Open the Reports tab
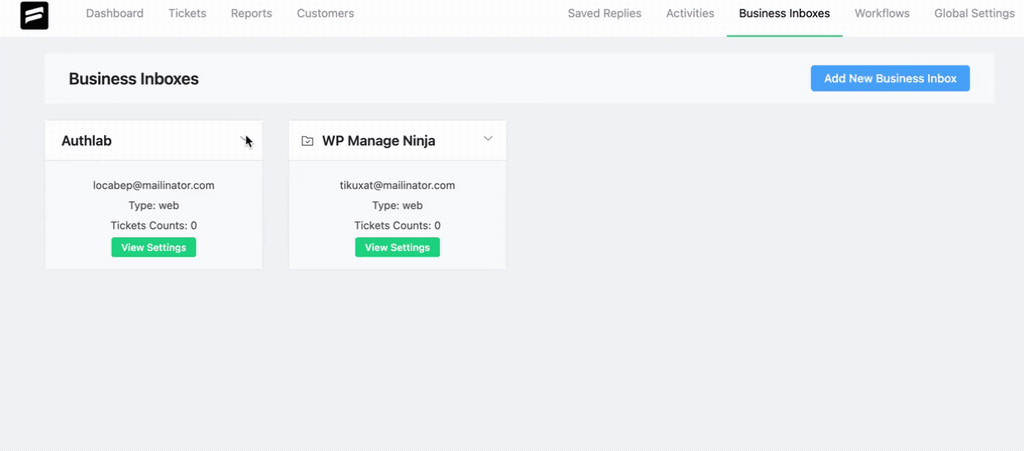This screenshot has height=451, width=1024. (251, 13)
